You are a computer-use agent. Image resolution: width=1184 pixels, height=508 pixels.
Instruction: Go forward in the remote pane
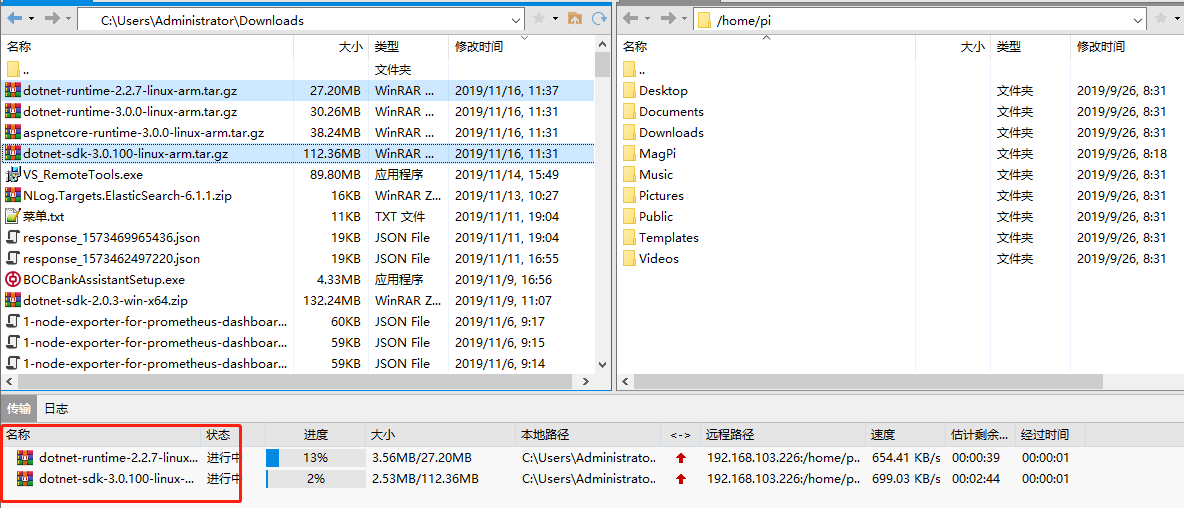(x=668, y=19)
